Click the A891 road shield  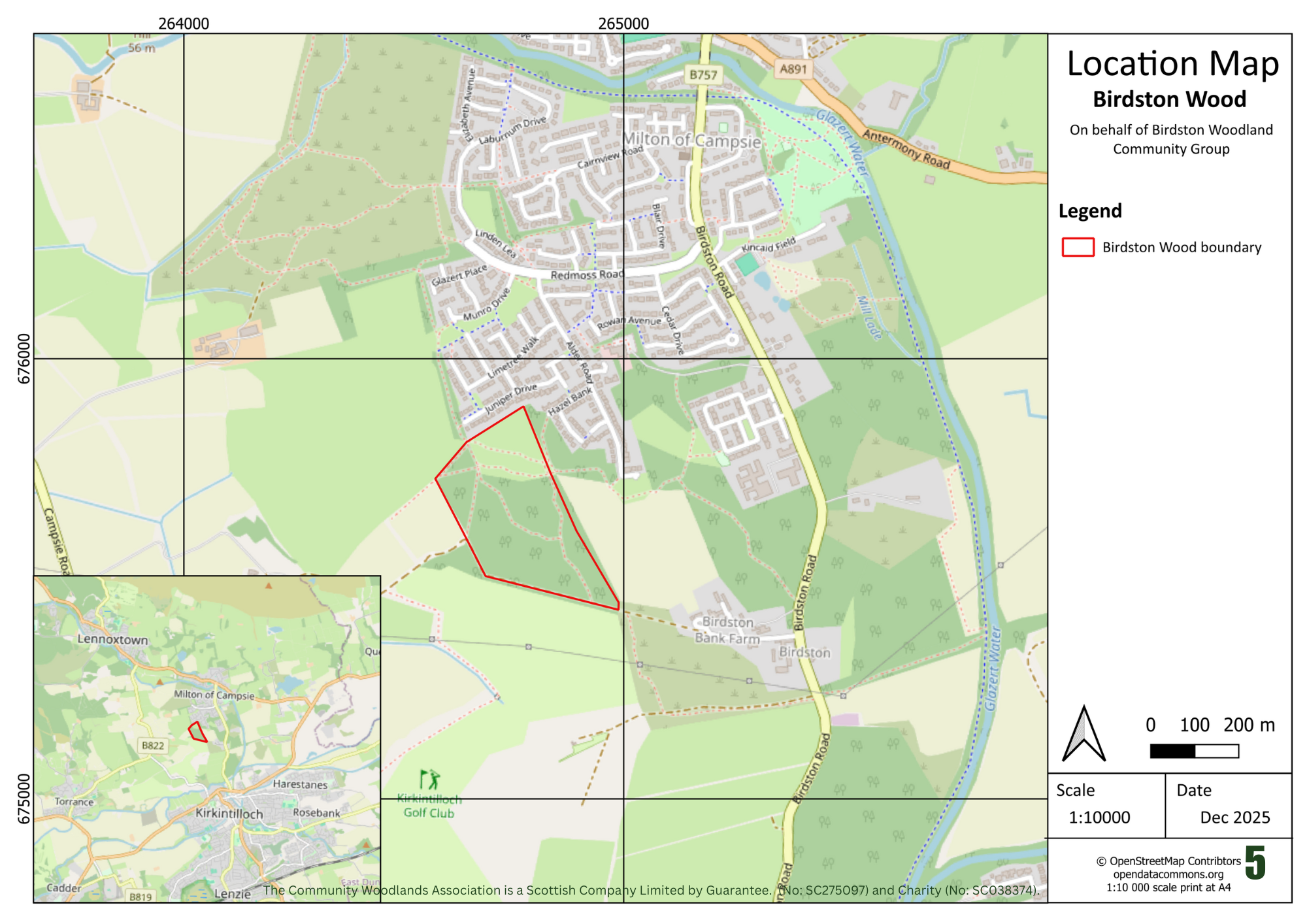[793, 69]
